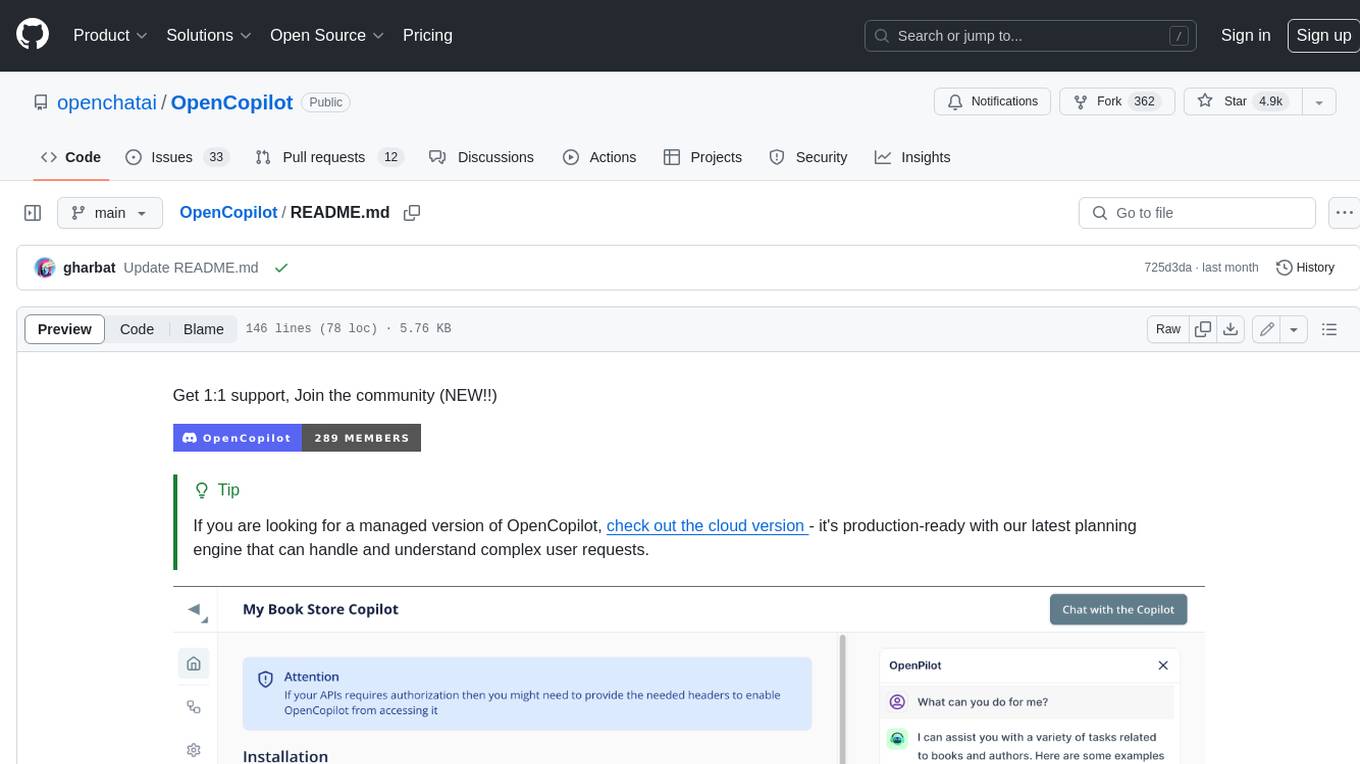Open the Update README.md commit message
This screenshot has width=1360, height=764.
click(x=191, y=268)
